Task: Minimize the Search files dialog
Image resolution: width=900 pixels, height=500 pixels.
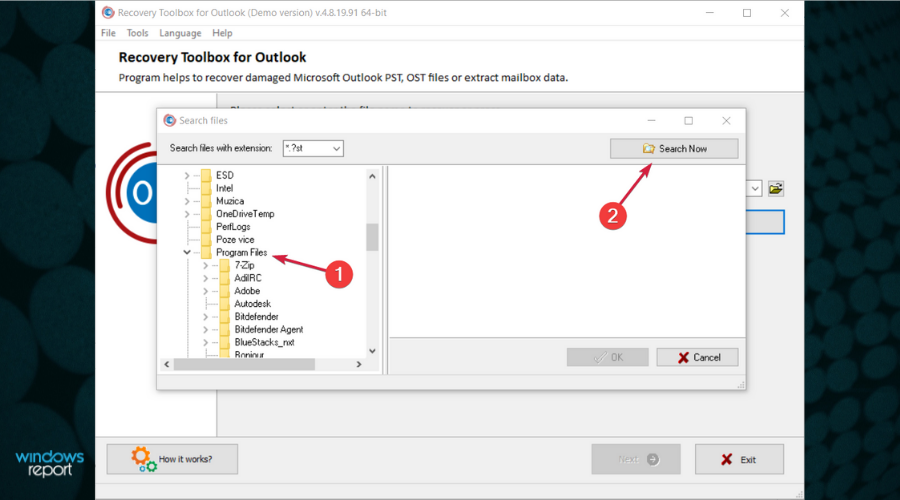Action: click(651, 121)
